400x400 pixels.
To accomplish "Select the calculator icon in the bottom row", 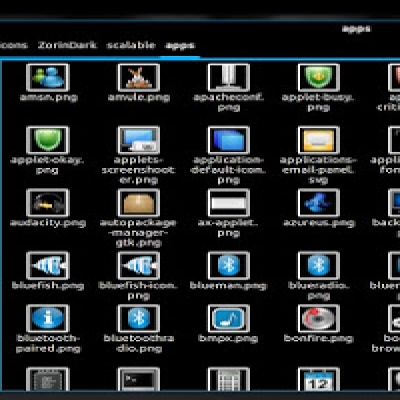I will [229, 379].
